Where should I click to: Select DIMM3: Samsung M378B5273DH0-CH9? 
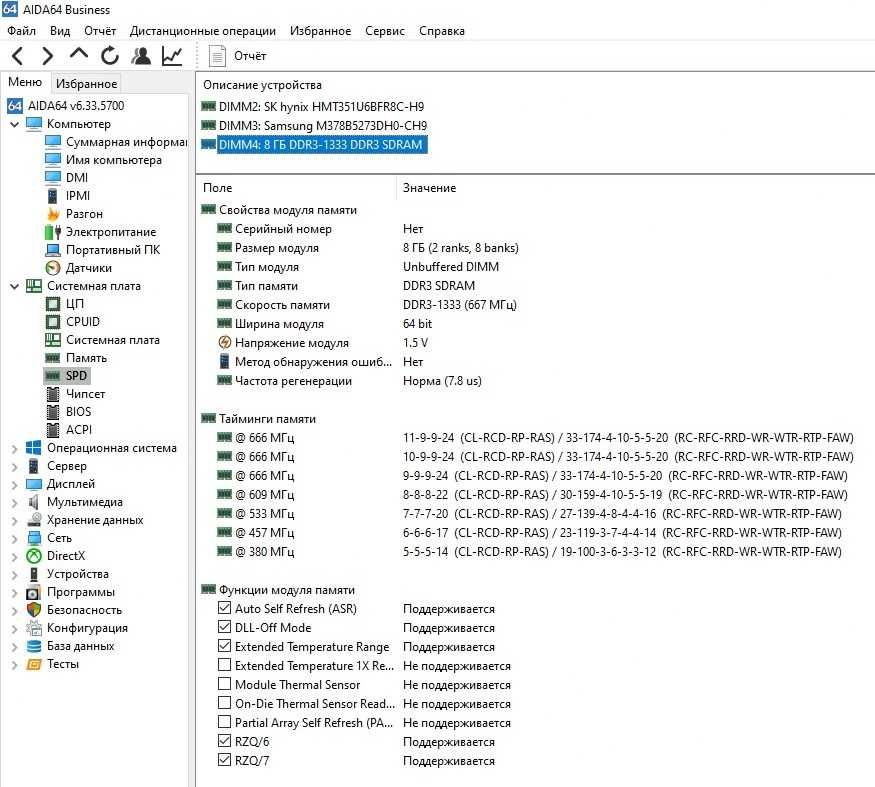(323, 126)
